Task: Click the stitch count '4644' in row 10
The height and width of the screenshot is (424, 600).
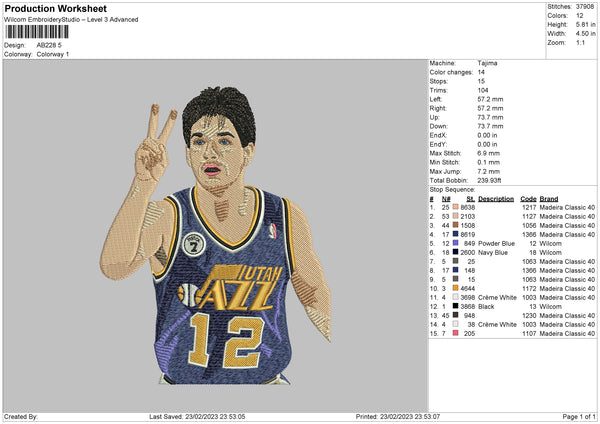Action: pos(468,289)
